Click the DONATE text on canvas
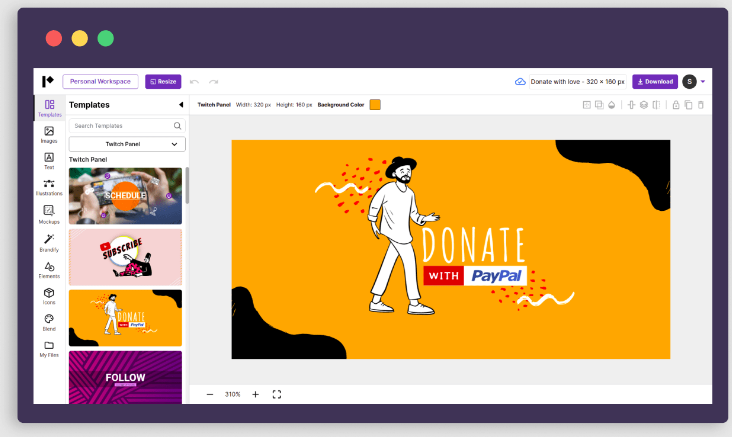Image resolution: width=732 pixels, height=437 pixels. pos(473,246)
